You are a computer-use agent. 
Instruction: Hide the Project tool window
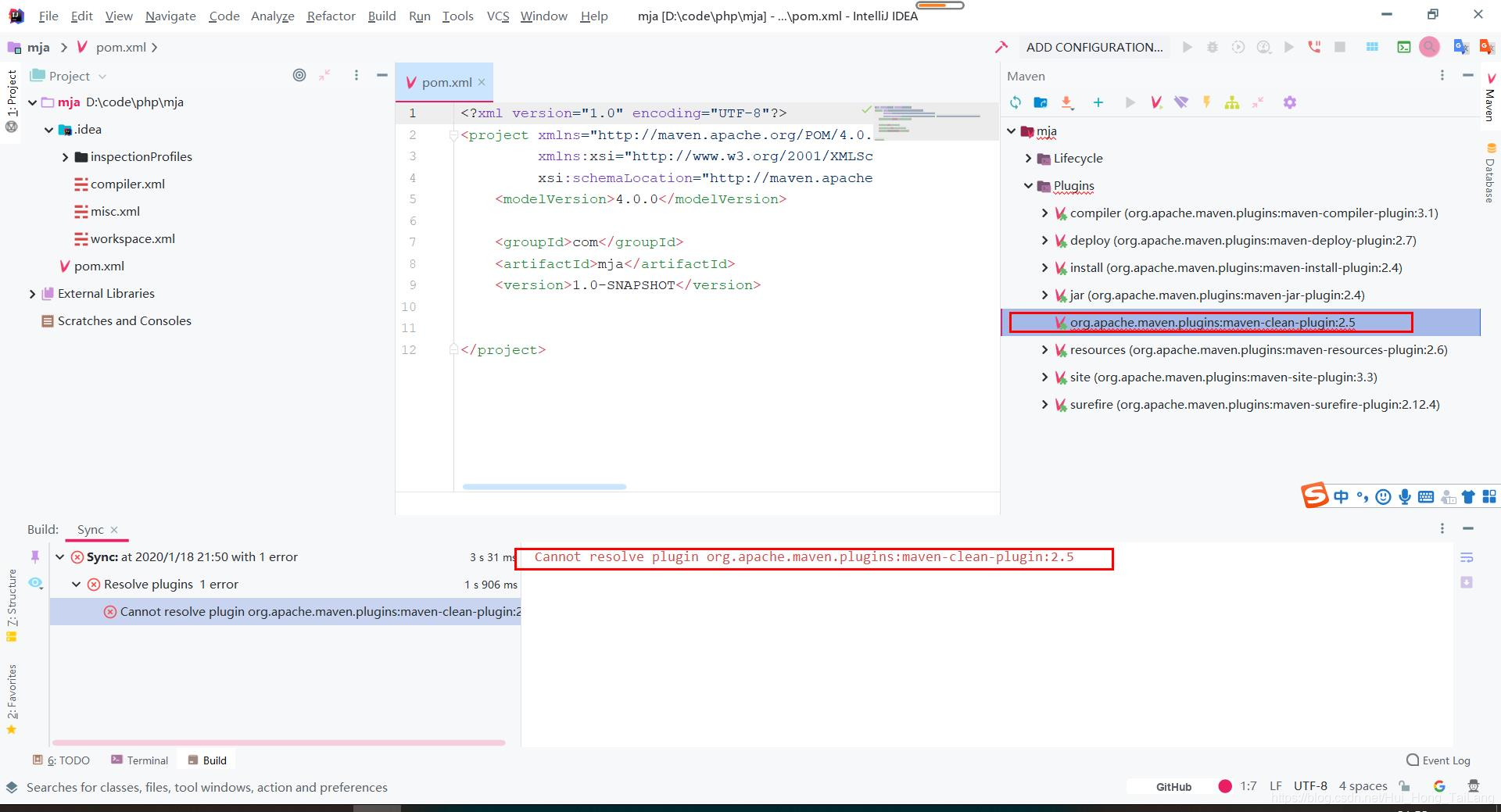pyautogui.click(x=382, y=75)
